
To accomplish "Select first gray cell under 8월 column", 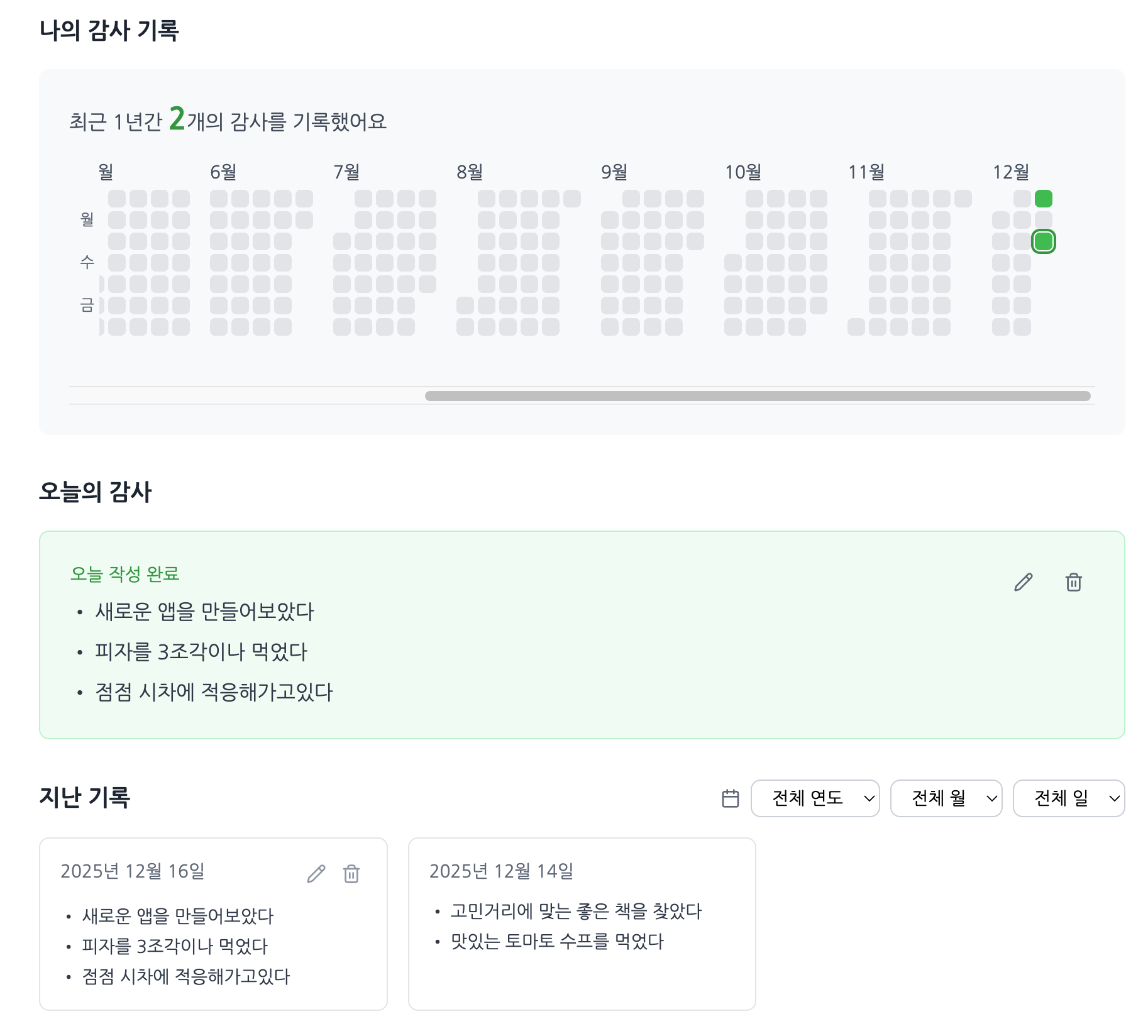I will coord(487,199).
